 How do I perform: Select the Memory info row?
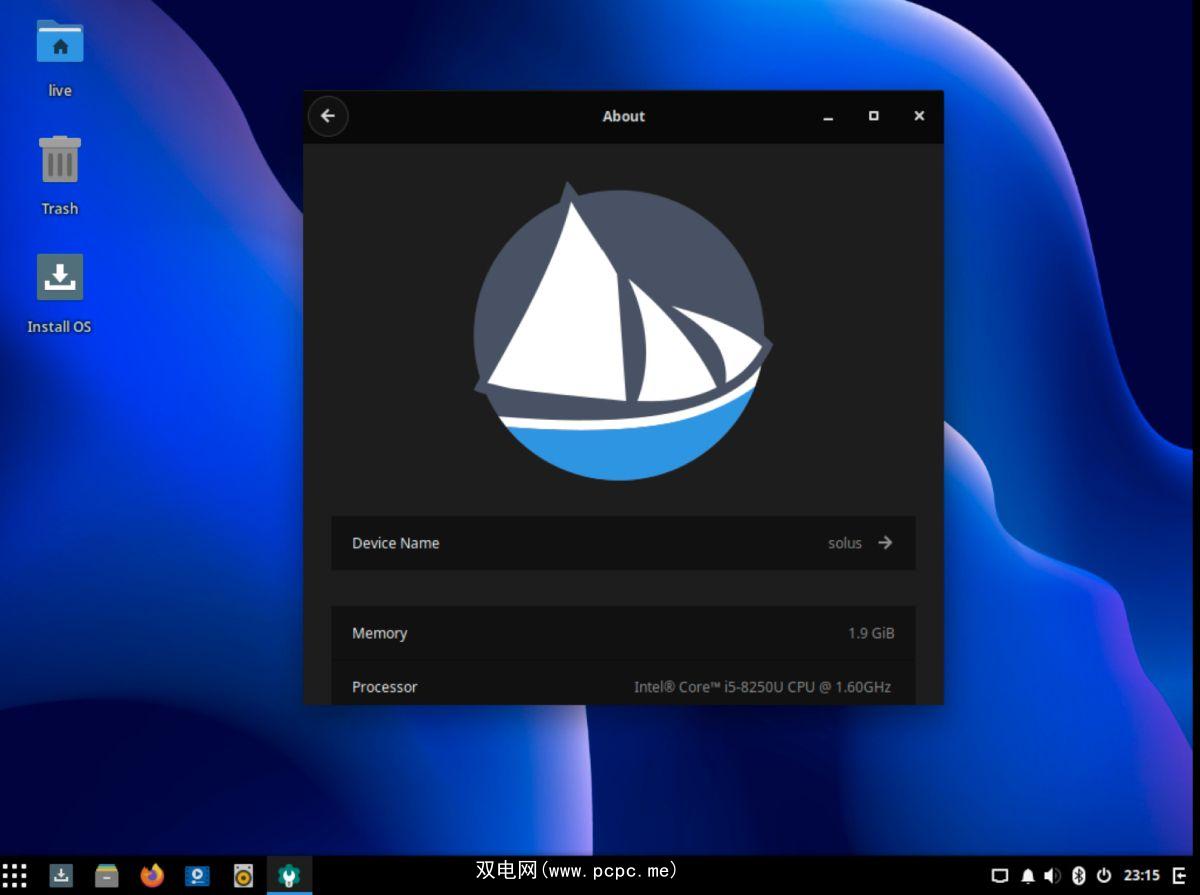(623, 633)
